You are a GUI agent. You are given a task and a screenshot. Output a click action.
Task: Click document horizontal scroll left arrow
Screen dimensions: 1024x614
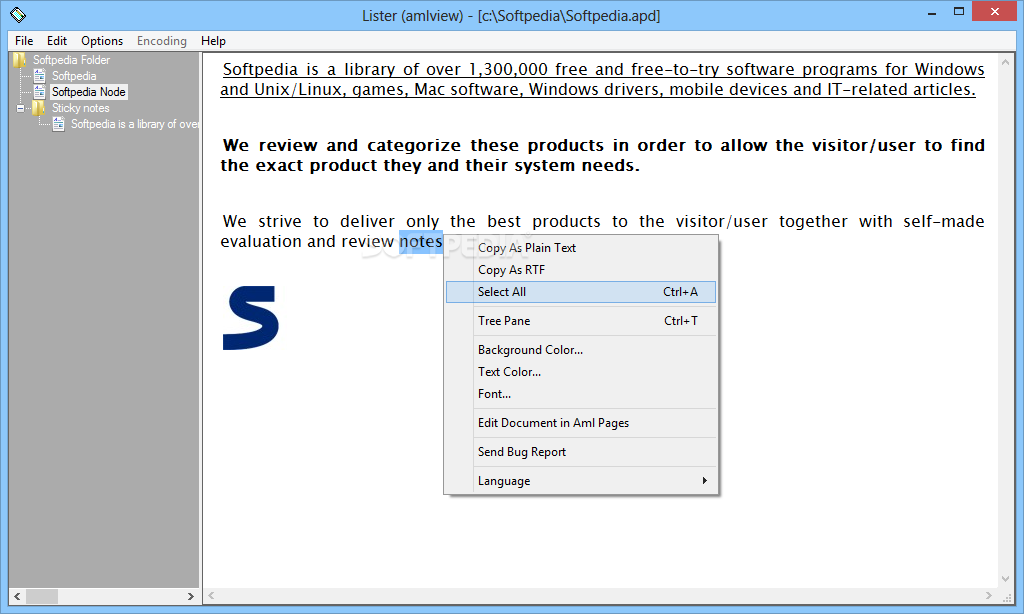[211, 596]
